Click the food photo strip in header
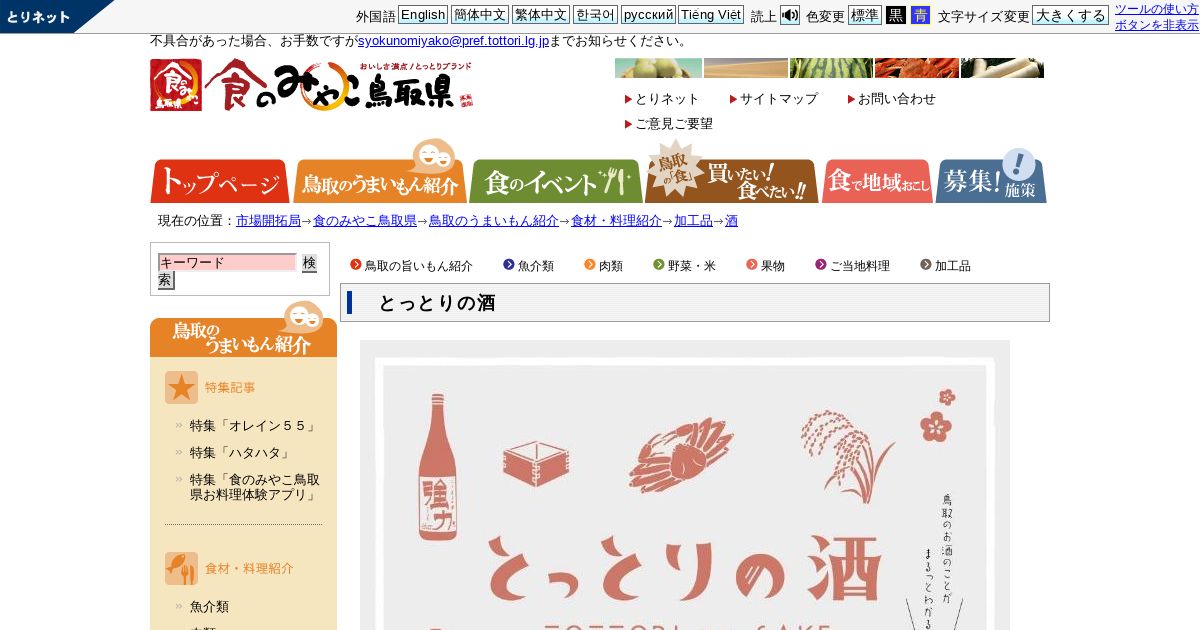 pyautogui.click(x=829, y=68)
